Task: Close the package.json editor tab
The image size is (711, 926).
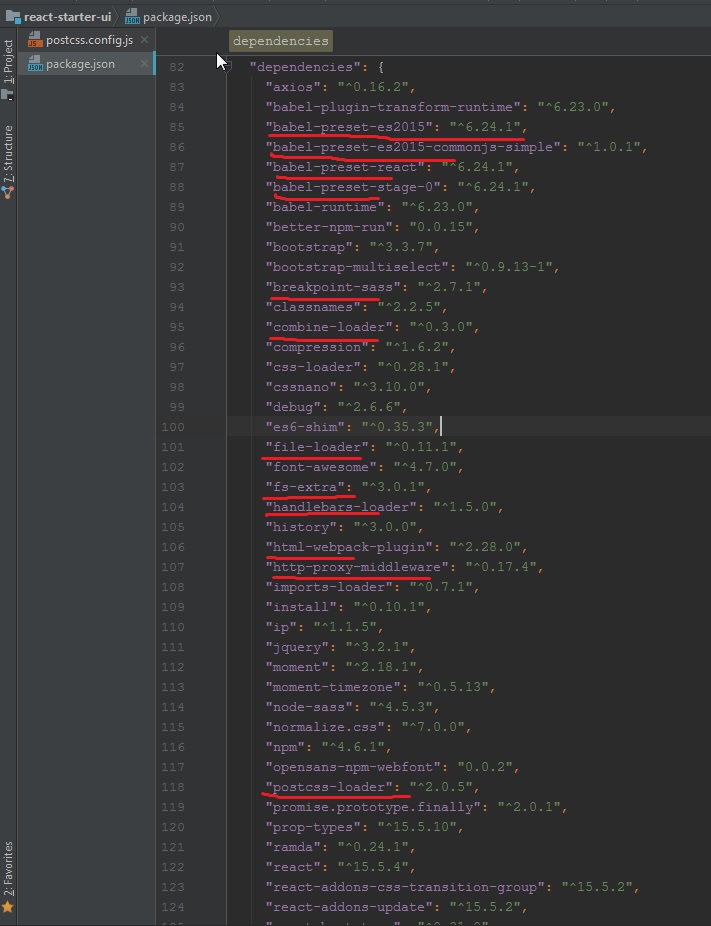Action: 144,63
